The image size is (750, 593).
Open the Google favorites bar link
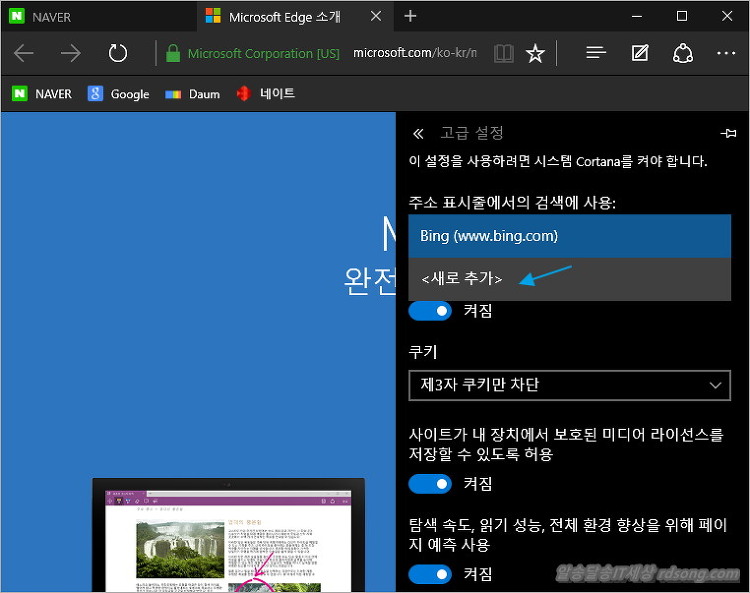(118, 94)
